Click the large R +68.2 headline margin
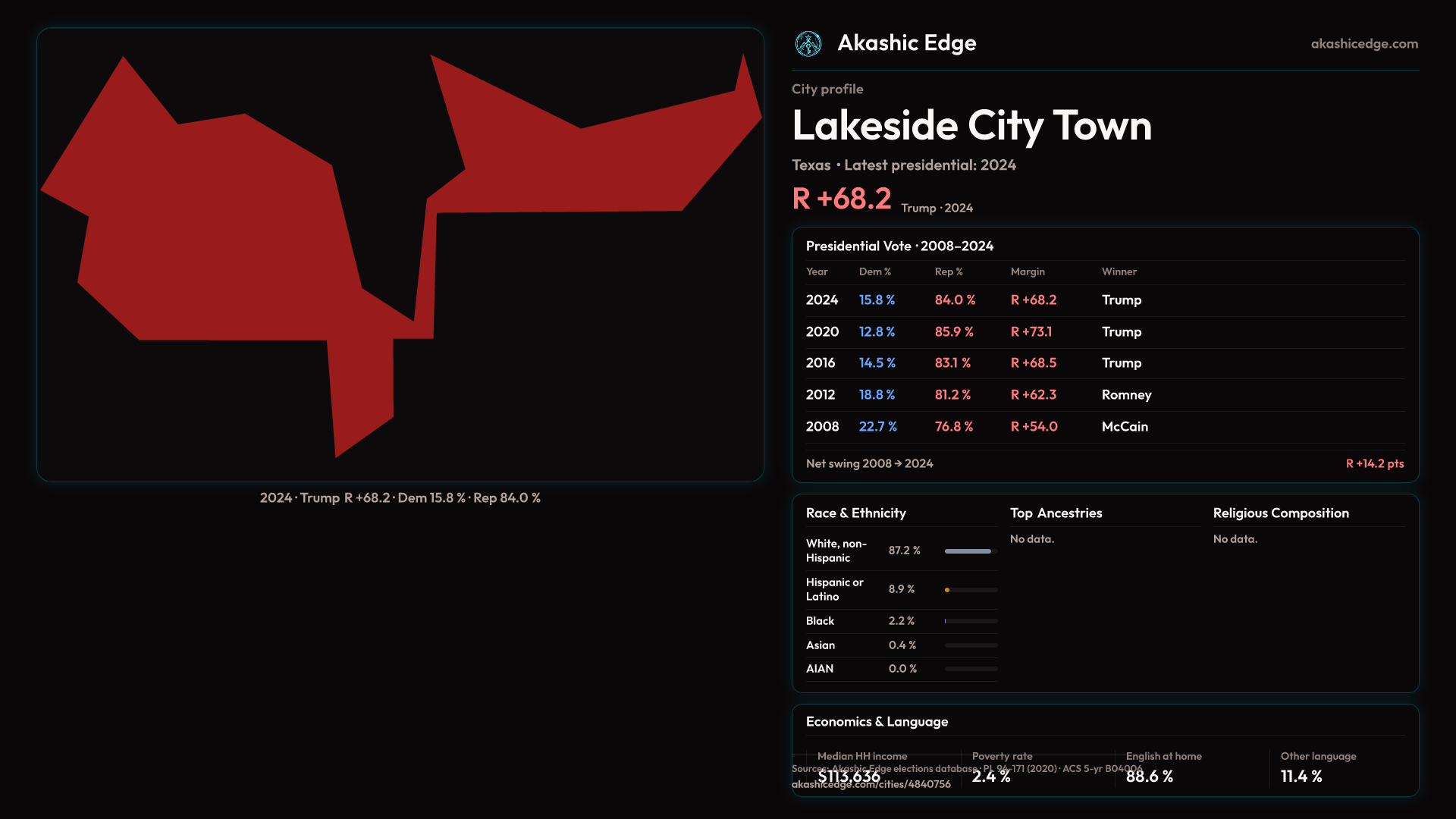The width and height of the screenshot is (1456, 819). coord(841,199)
